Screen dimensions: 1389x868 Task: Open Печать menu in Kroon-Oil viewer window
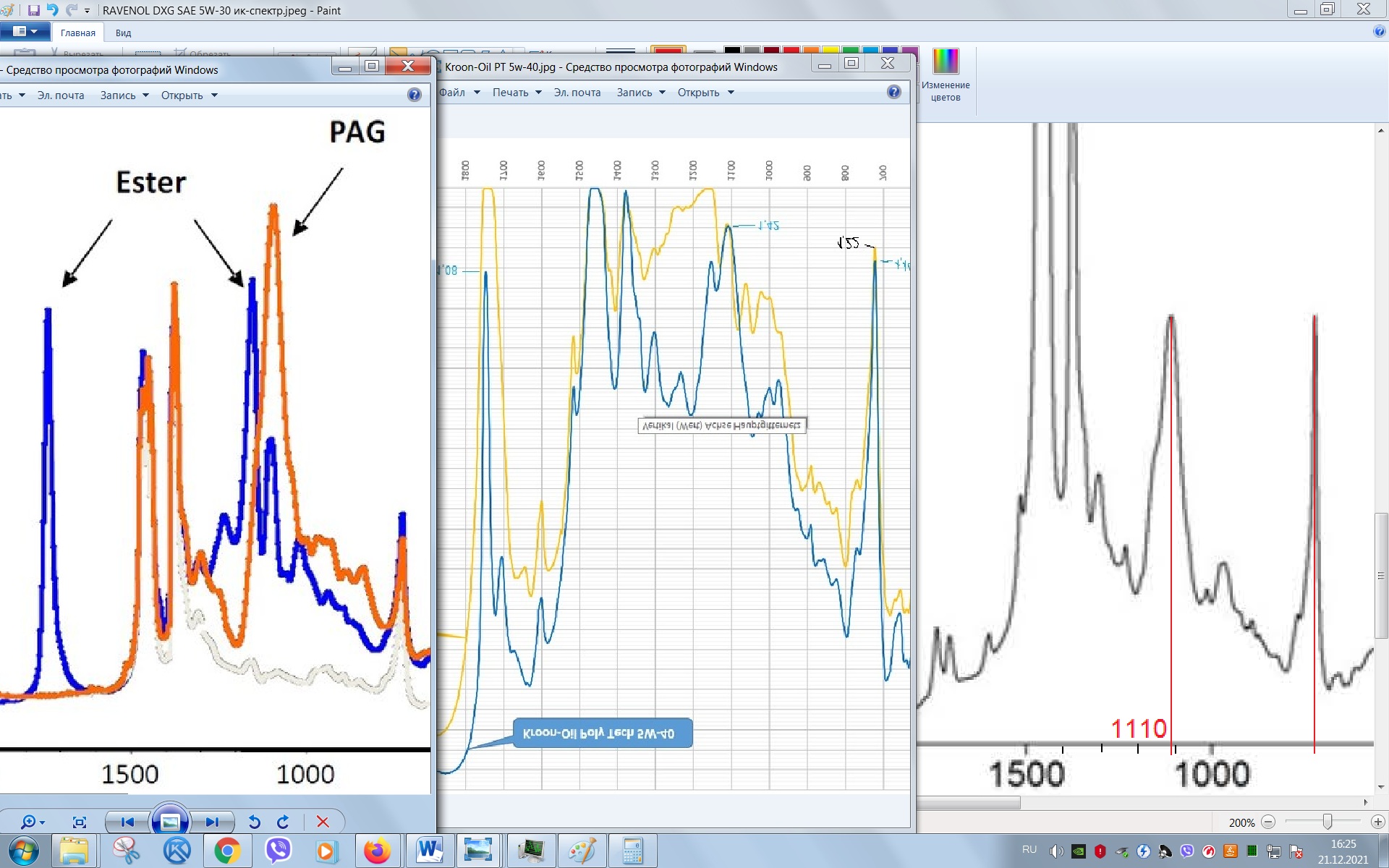[517, 93]
